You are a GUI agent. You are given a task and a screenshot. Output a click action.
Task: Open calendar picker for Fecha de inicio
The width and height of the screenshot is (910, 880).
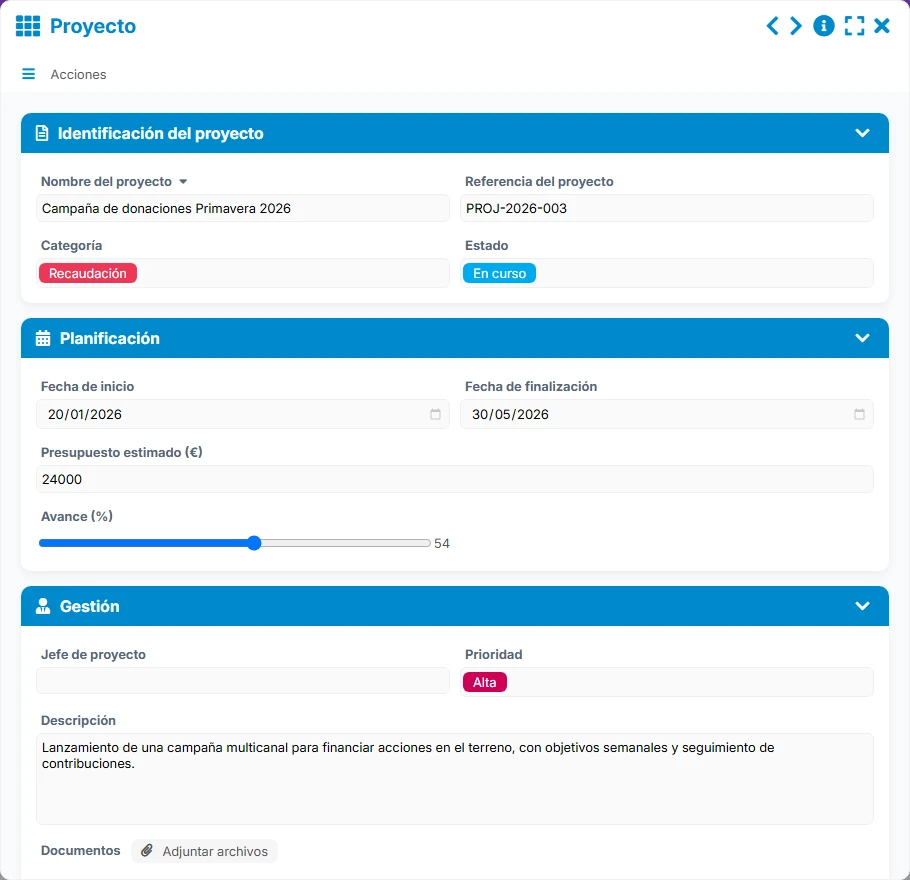(435, 414)
